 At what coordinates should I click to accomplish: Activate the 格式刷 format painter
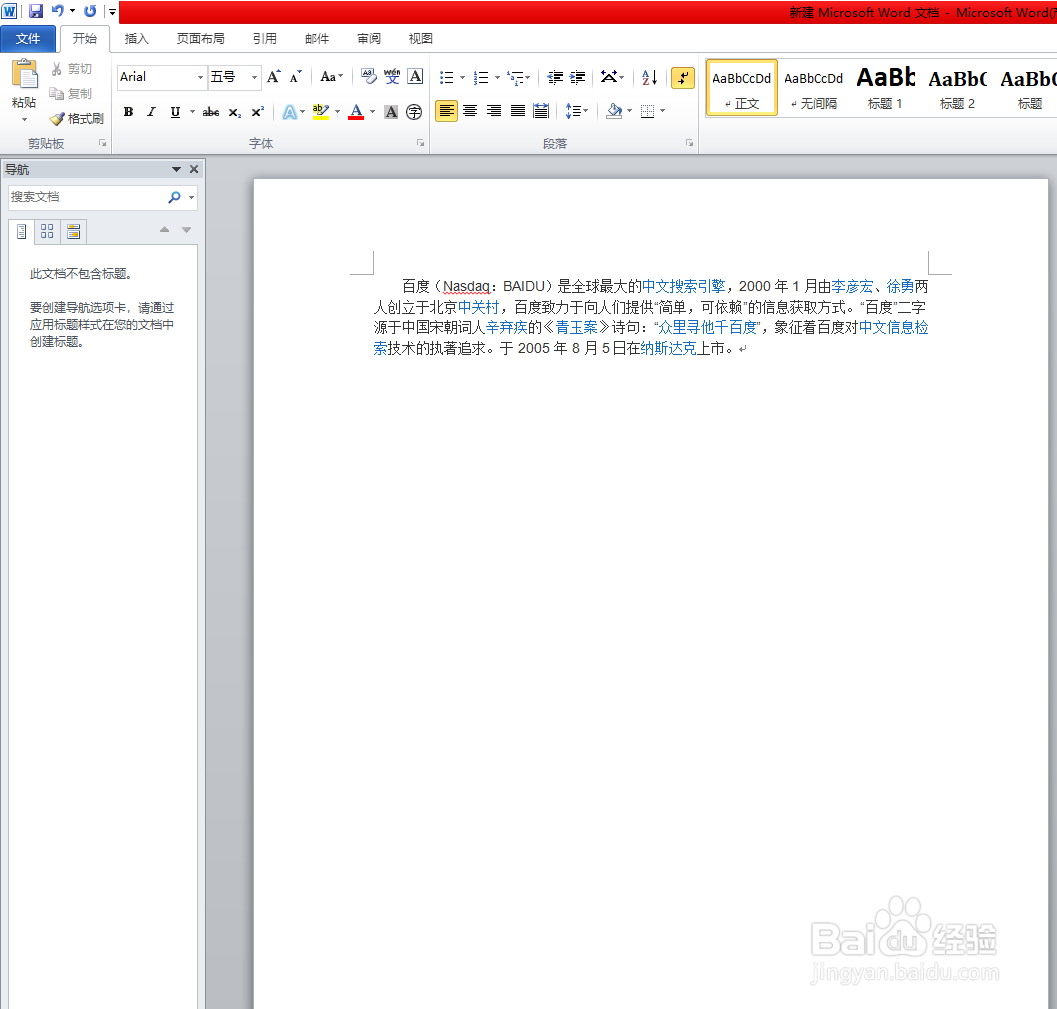click(x=77, y=119)
